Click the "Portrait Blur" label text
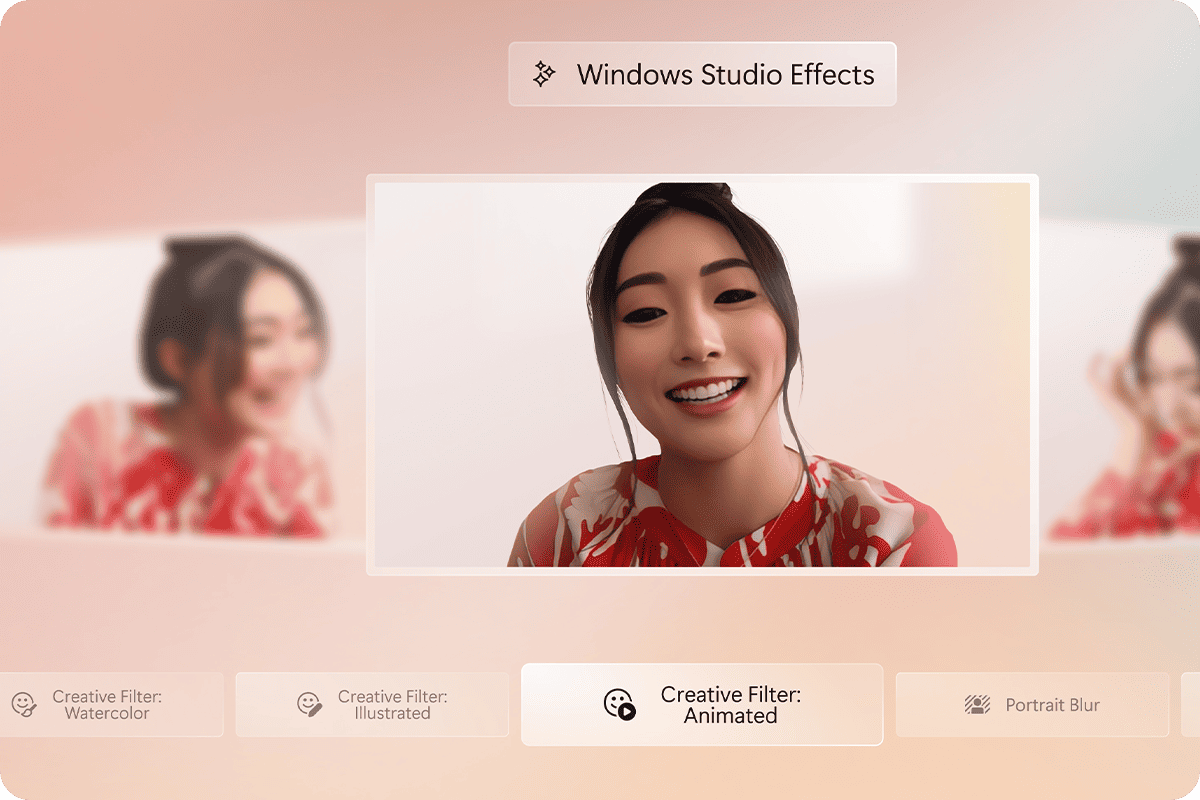The image size is (1200, 800). (1052, 705)
